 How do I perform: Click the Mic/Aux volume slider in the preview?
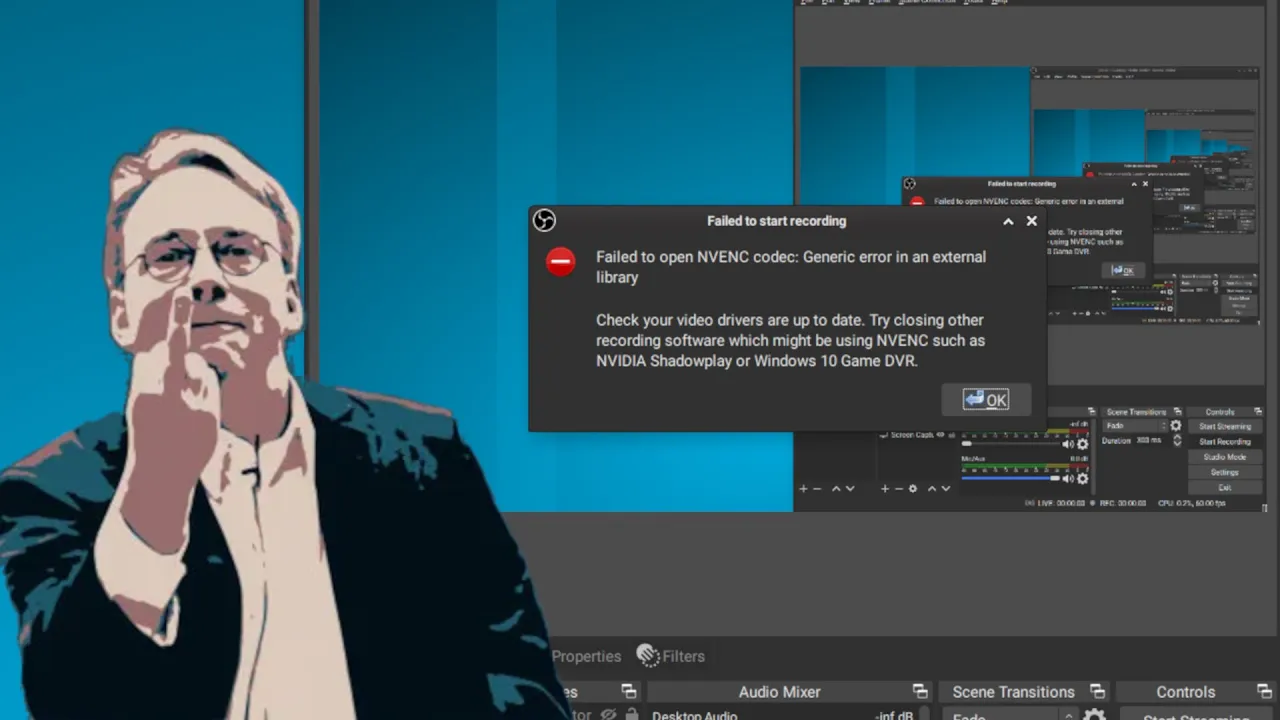[x=1011, y=478]
